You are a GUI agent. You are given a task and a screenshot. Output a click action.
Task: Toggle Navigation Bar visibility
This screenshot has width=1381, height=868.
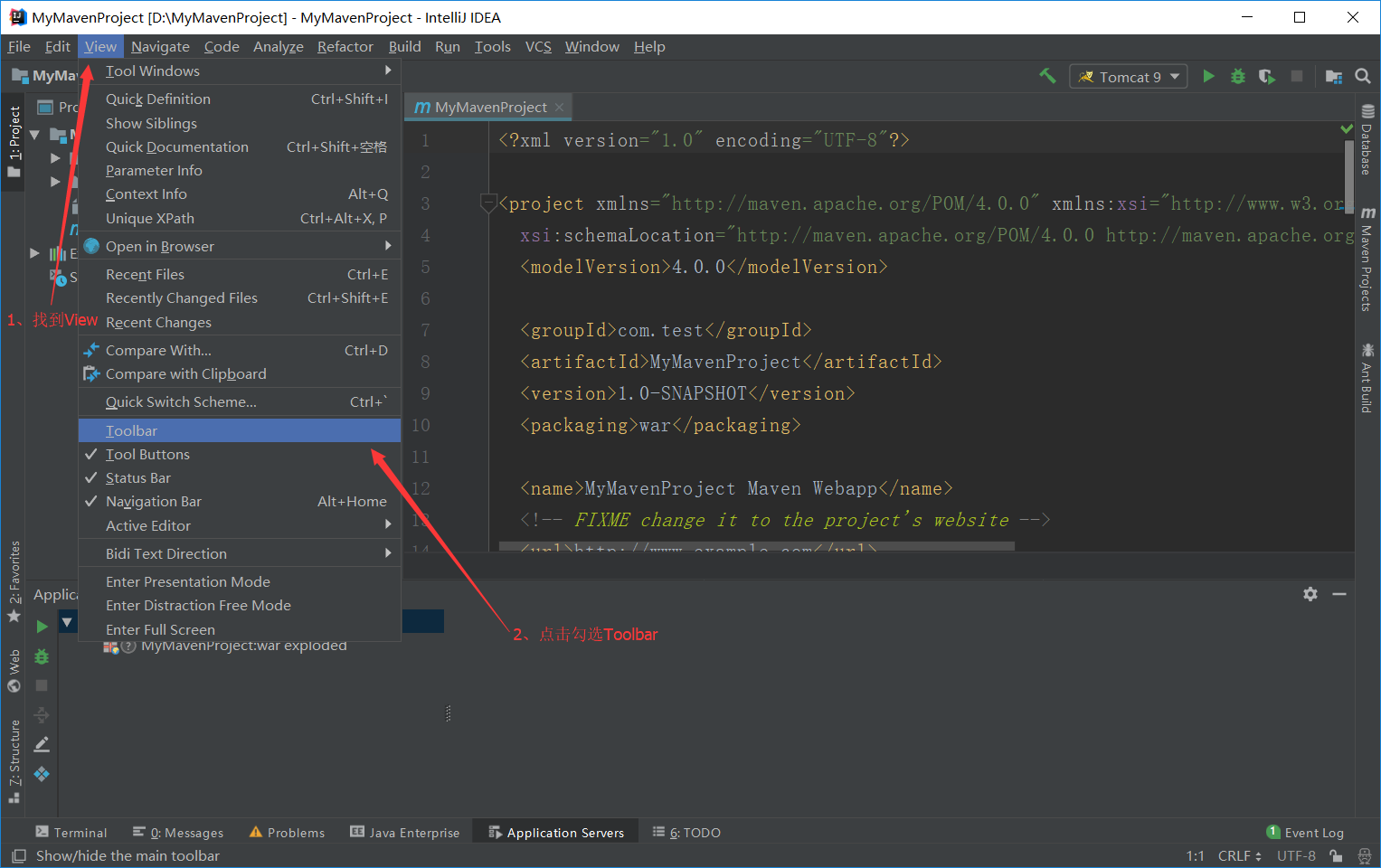(154, 501)
